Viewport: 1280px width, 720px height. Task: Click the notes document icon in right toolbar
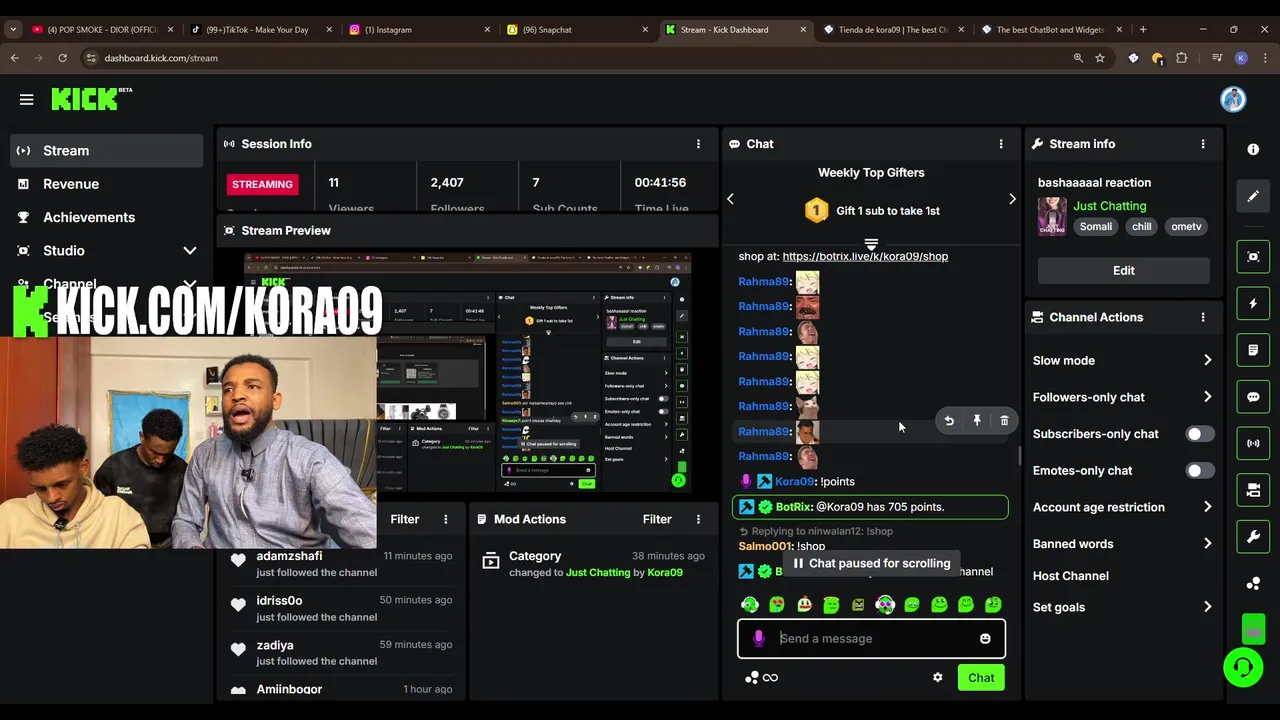coord(1253,350)
